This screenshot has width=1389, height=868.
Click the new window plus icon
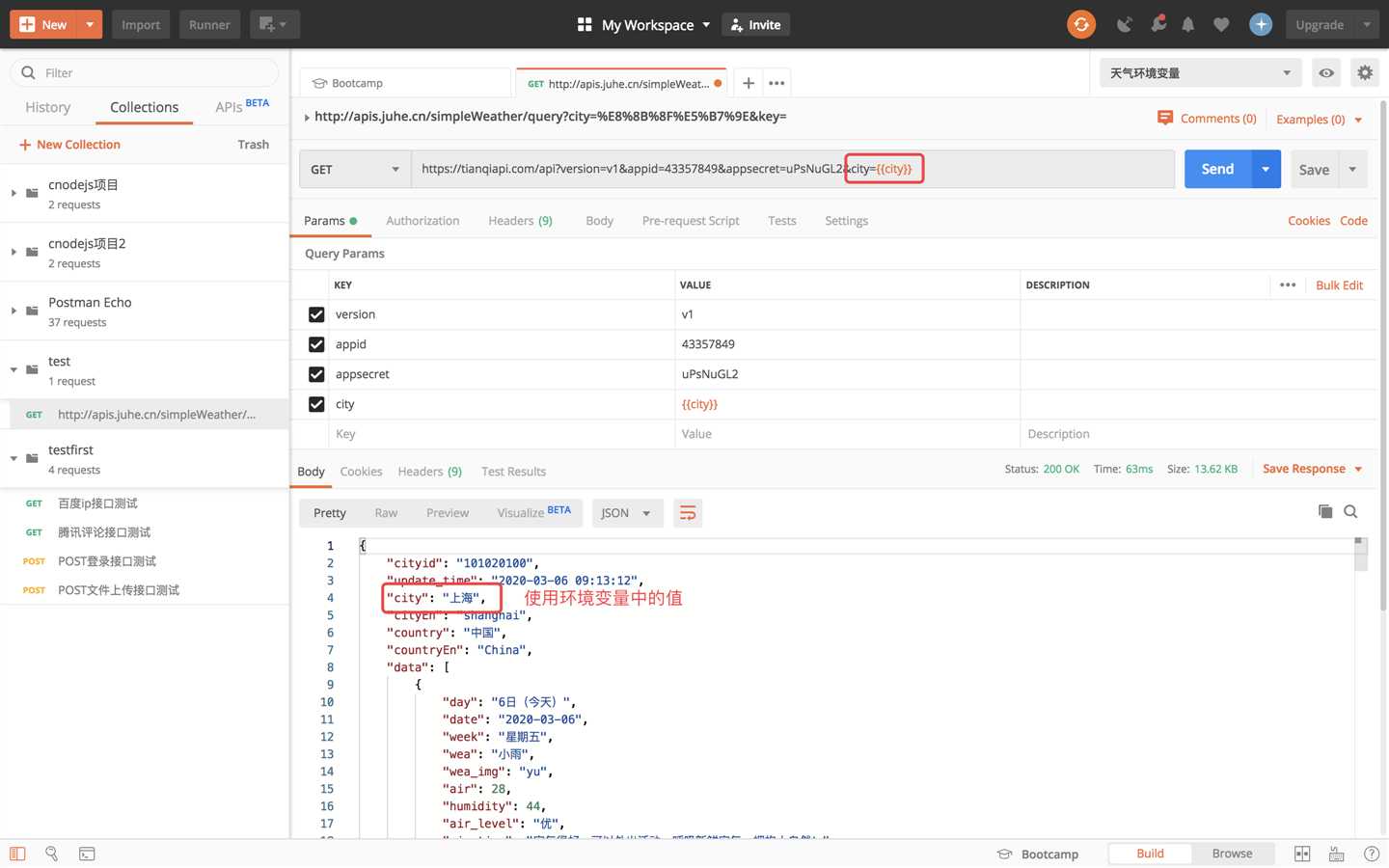[274, 24]
